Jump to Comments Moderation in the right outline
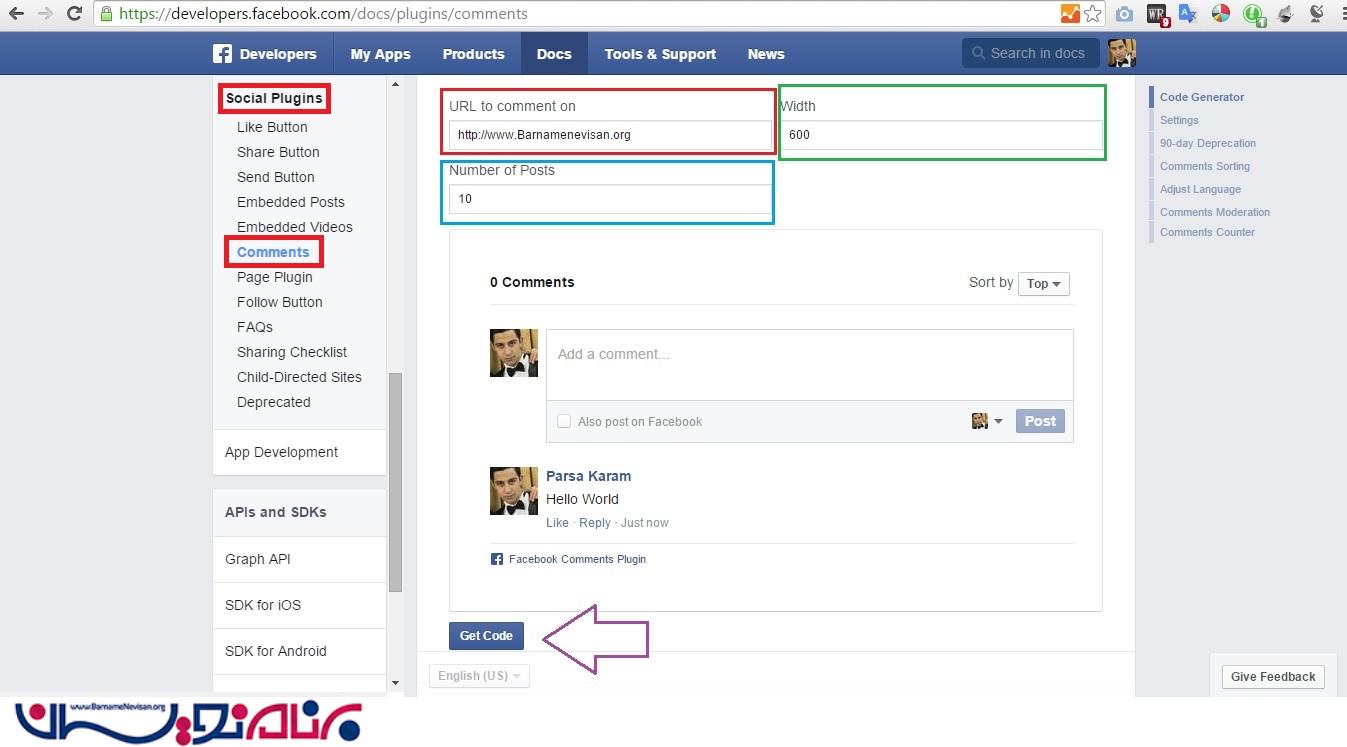 [1214, 212]
